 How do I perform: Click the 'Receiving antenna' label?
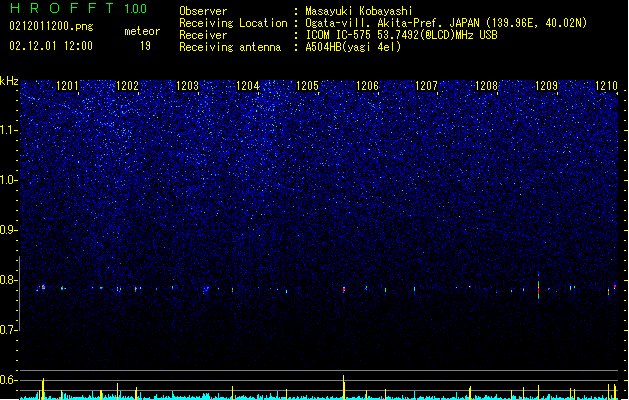click(x=230, y=47)
